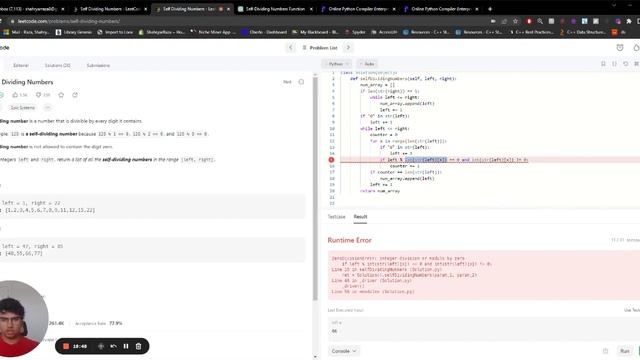
Task: Go to previous problem arrow
Action: point(291,48)
